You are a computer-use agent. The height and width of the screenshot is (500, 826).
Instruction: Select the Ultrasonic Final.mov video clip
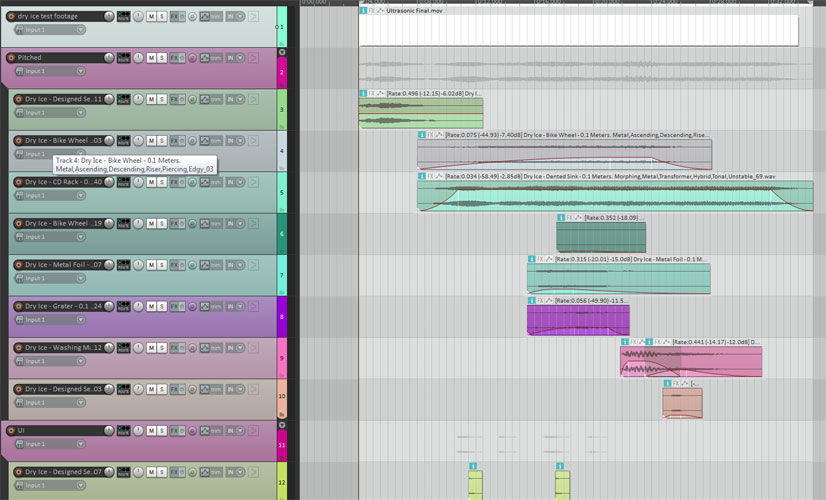tap(578, 30)
